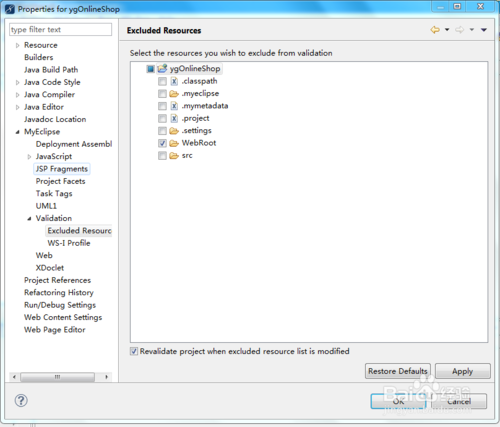Click the help question mark icon

coord(21,400)
